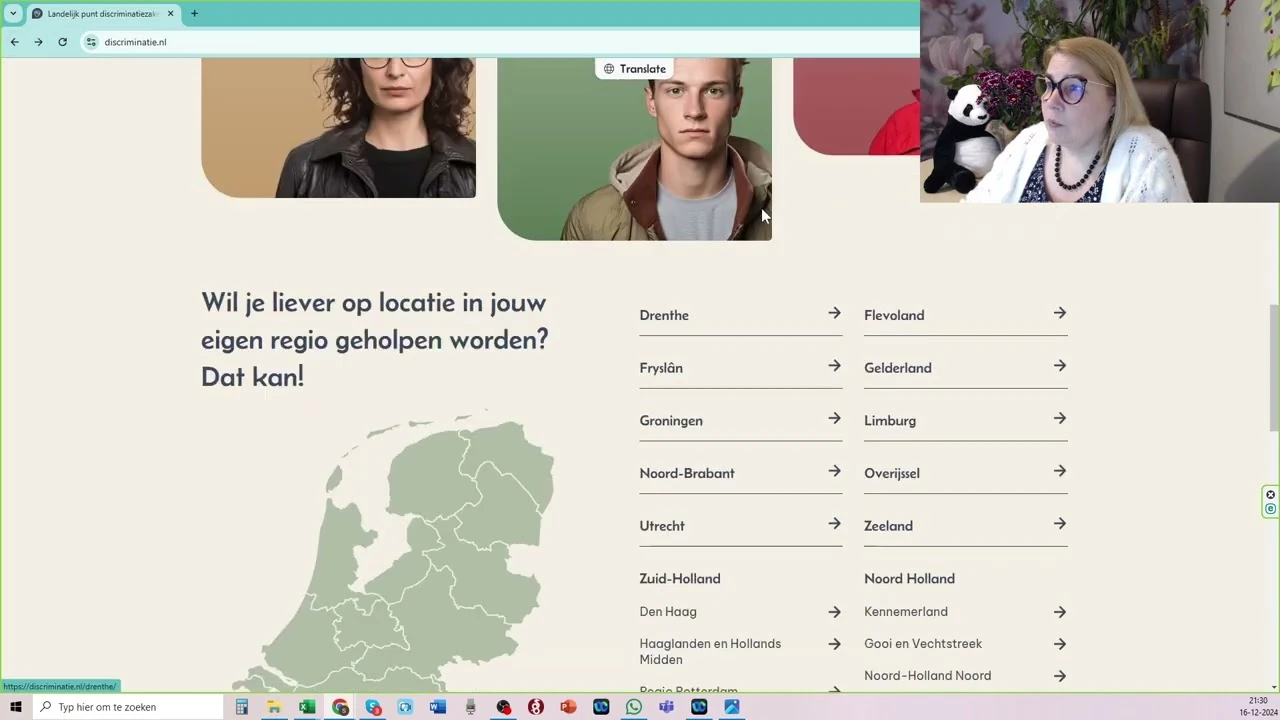
Task: Open Word from the taskbar
Action: pyautogui.click(x=438, y=707)
